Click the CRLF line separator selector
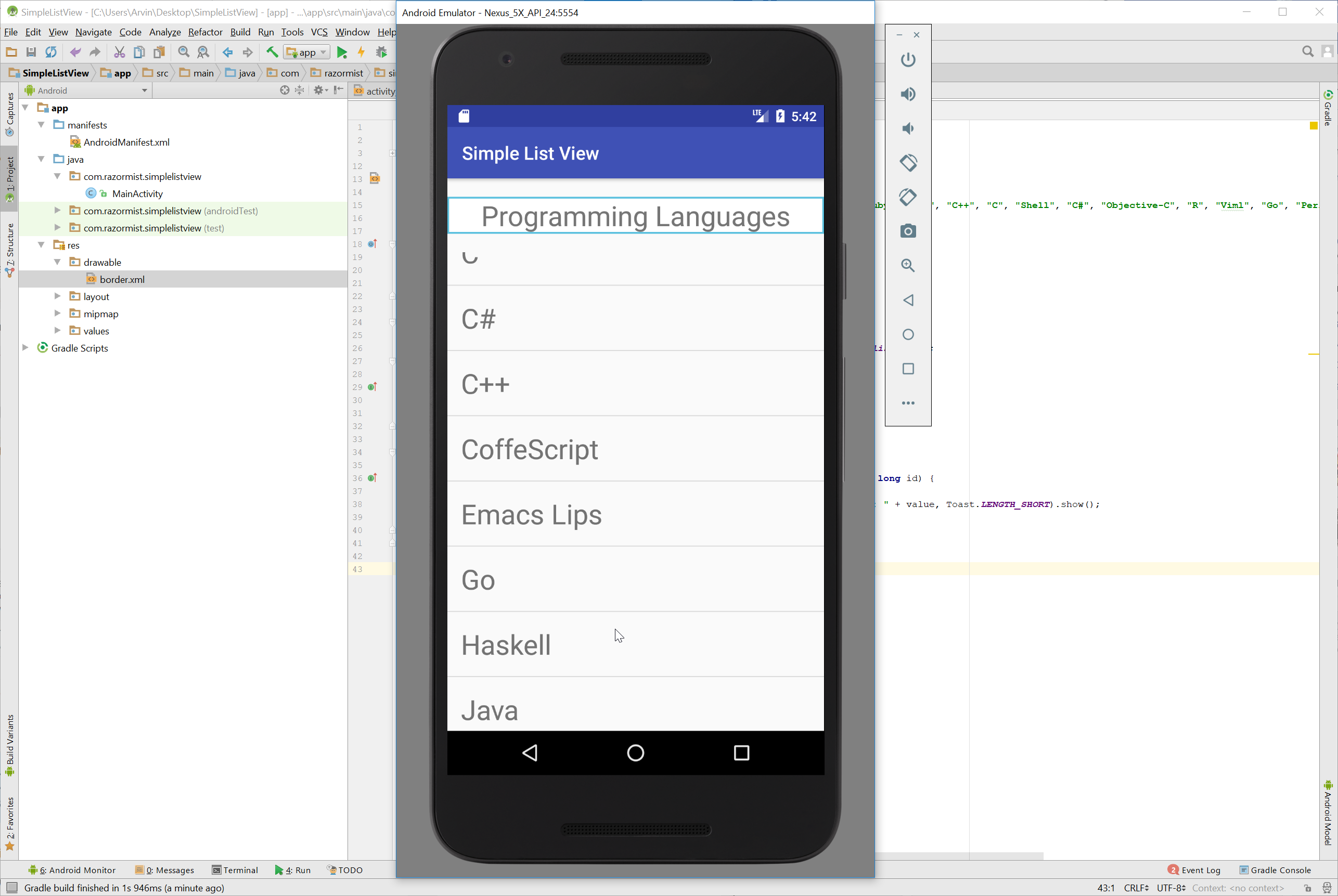The height and width of the screenshot is (896, 1338). point(1136,888)
